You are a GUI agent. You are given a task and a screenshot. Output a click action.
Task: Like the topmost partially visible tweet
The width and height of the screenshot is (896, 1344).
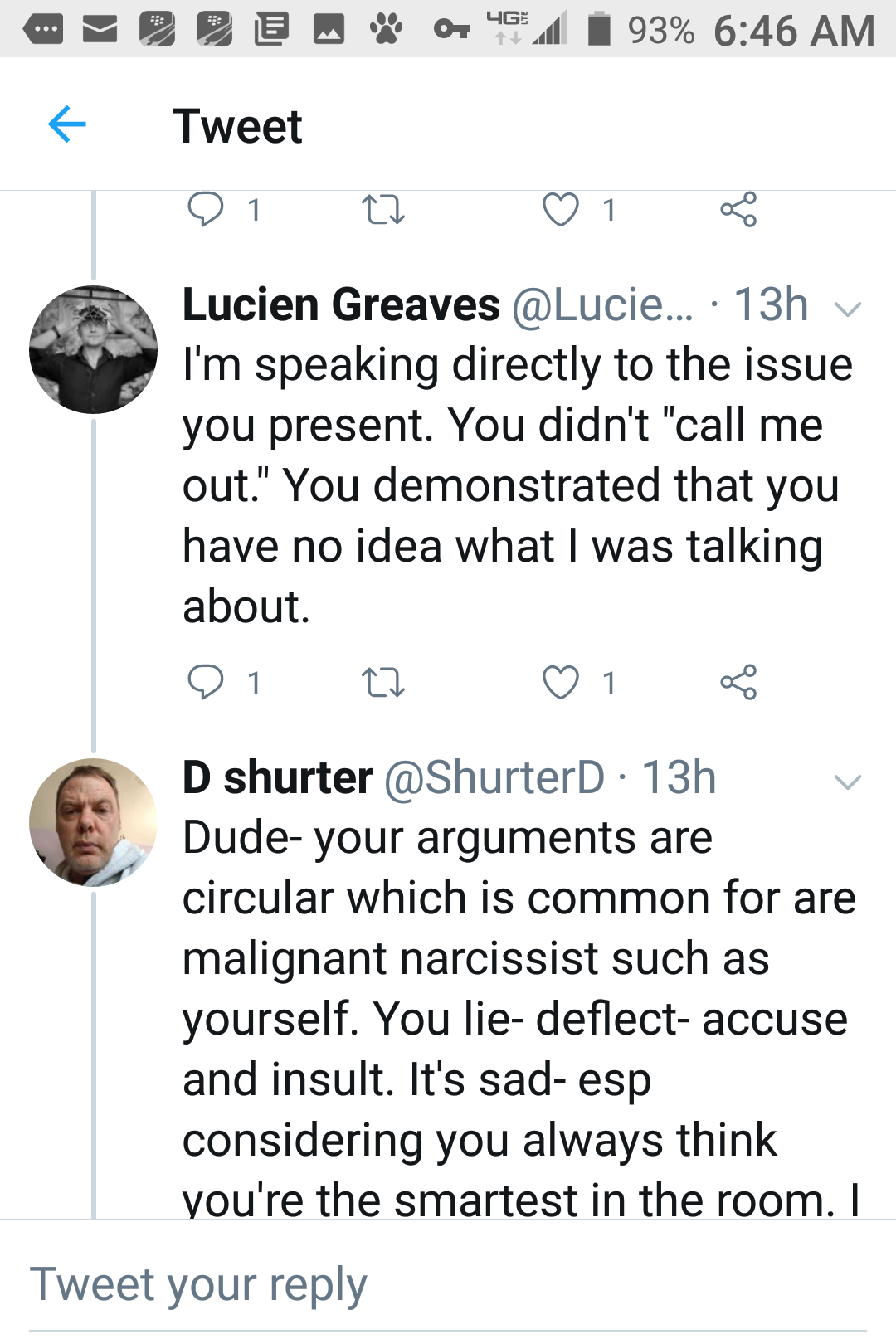tap(560, 209)
